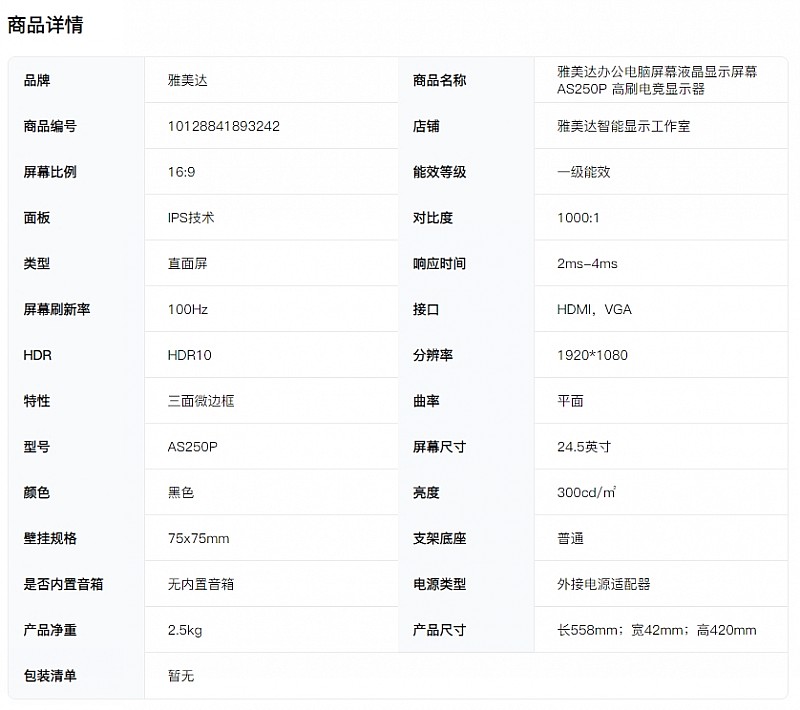
Task: Click the '屏幕尺寸' label
Action: (x=439, y=447)
